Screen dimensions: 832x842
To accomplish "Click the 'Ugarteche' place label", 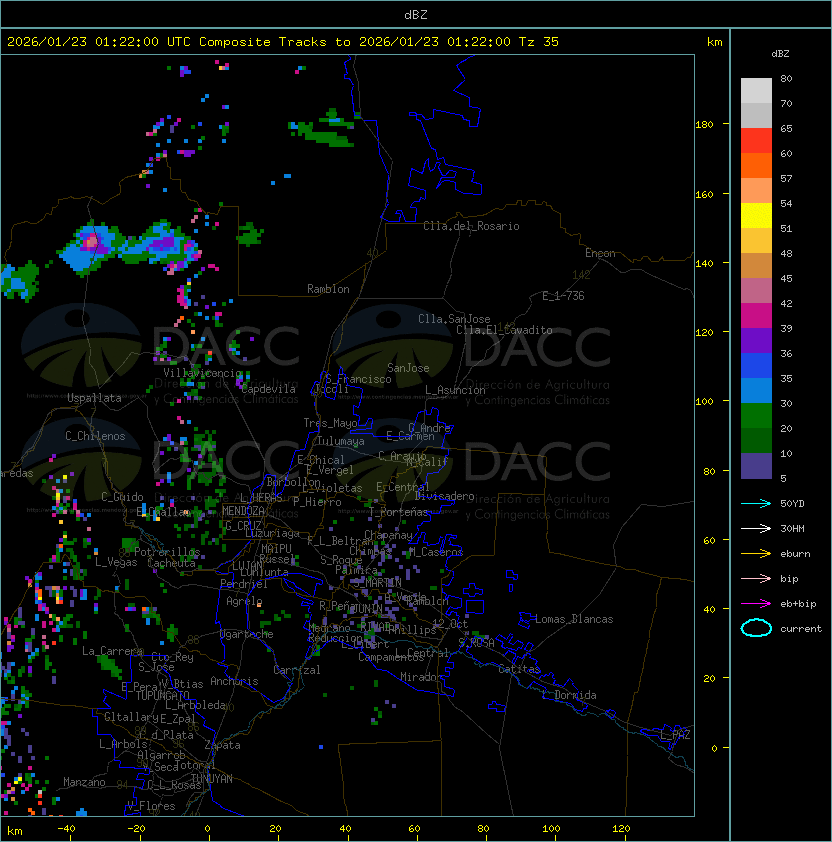I will click(x=247, y=634).
